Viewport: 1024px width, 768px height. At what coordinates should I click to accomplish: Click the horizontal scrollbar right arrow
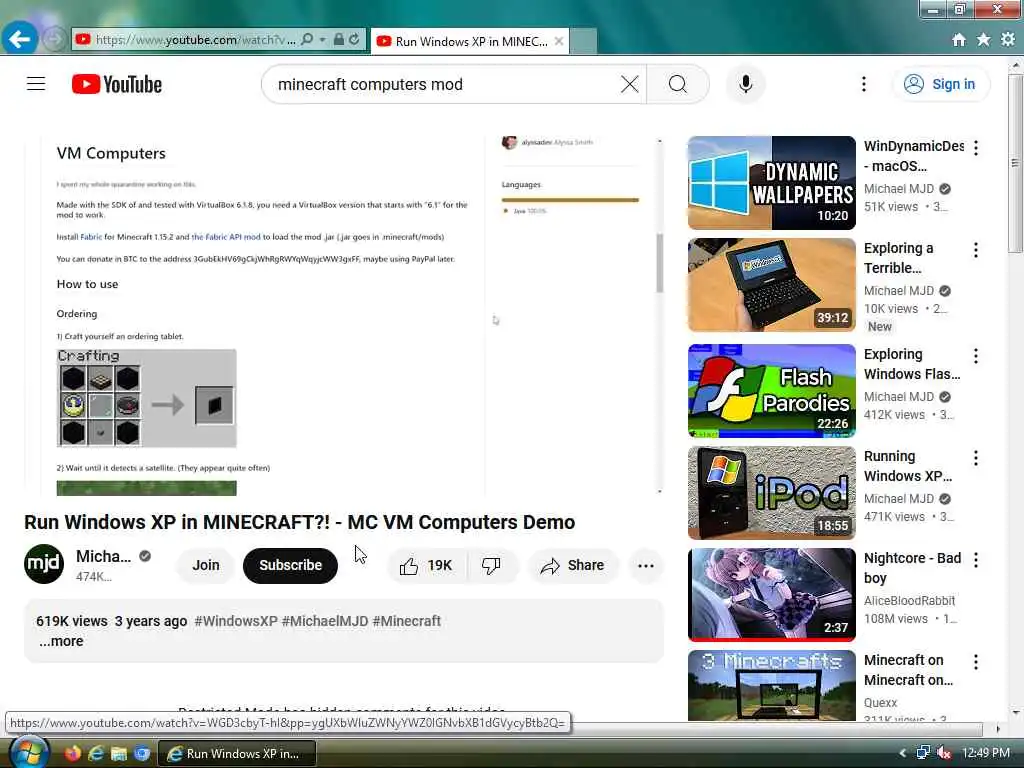[997, 729]
